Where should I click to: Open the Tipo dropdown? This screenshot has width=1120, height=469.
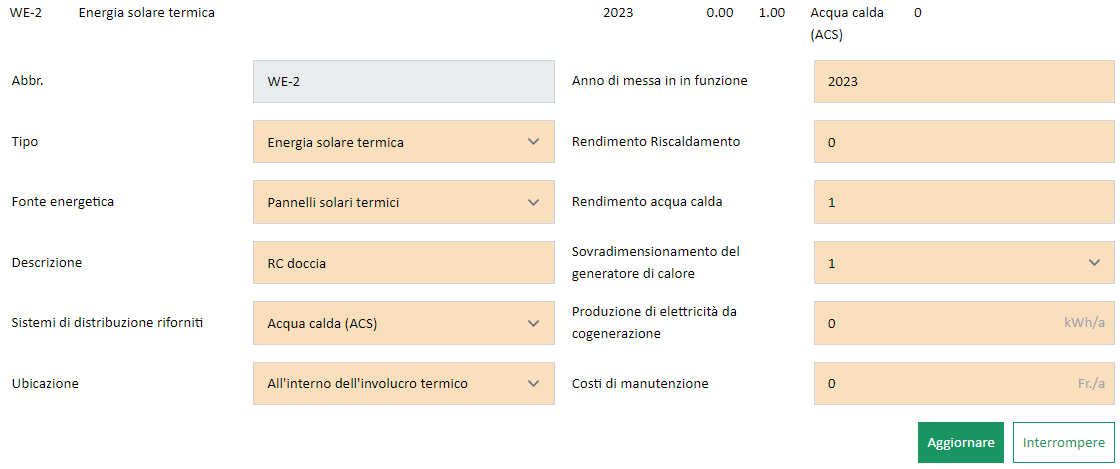[403, 142]
